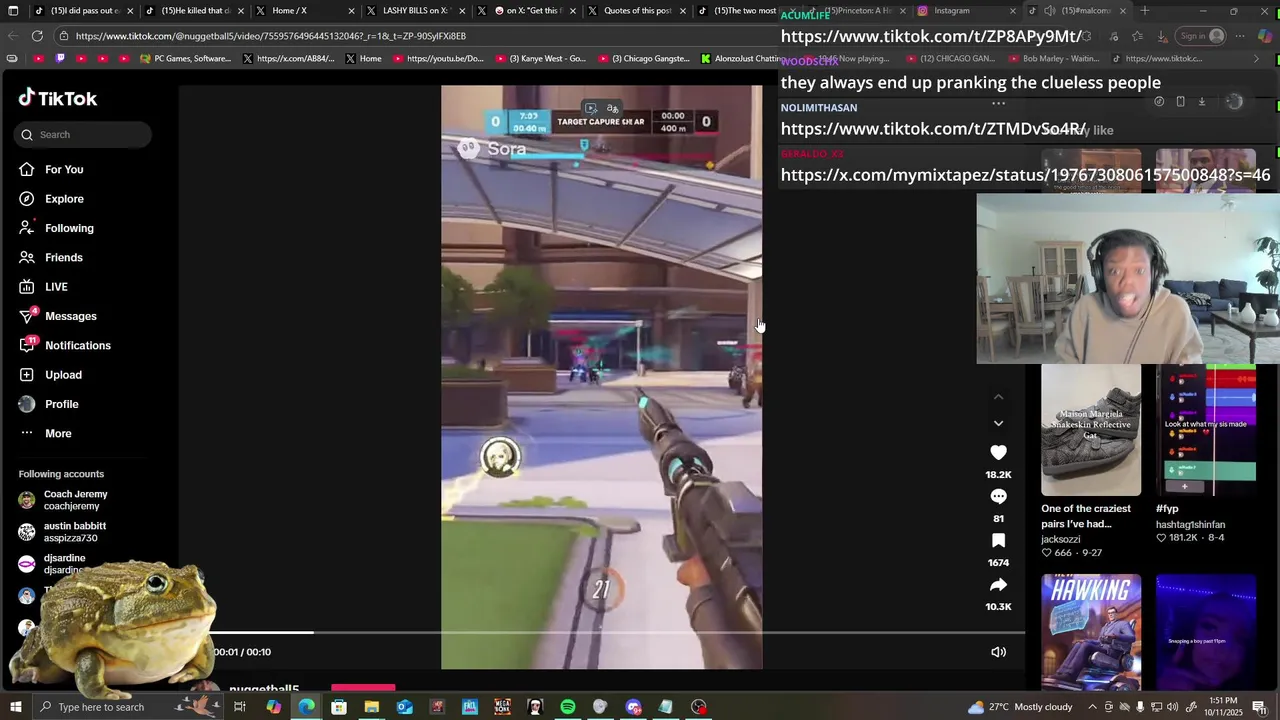Open File Explorer from taskbar
Viewport: 1280px width, 720px height.
tap(372, 707)
